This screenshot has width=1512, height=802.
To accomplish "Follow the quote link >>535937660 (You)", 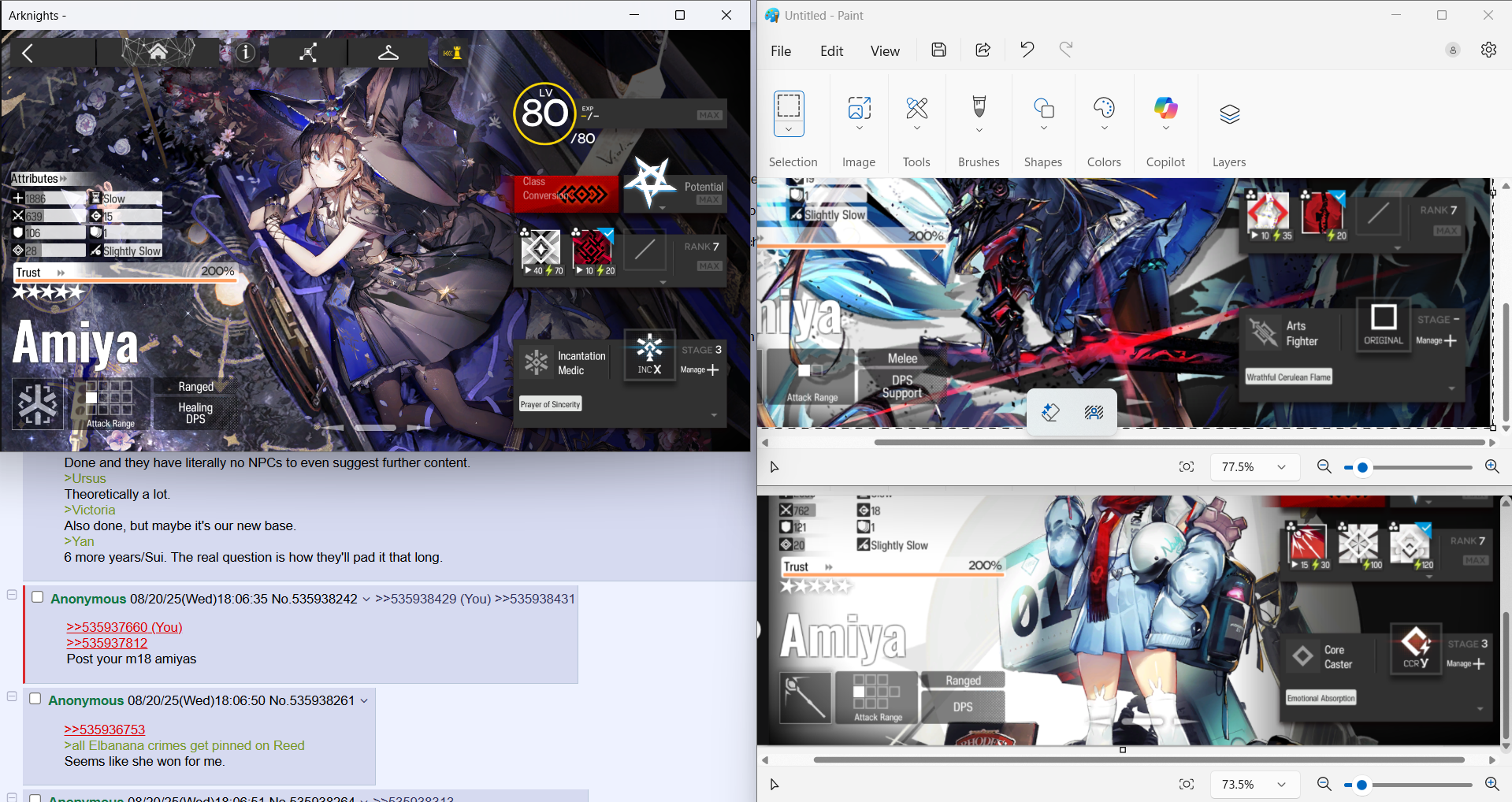I will [124, 627].
